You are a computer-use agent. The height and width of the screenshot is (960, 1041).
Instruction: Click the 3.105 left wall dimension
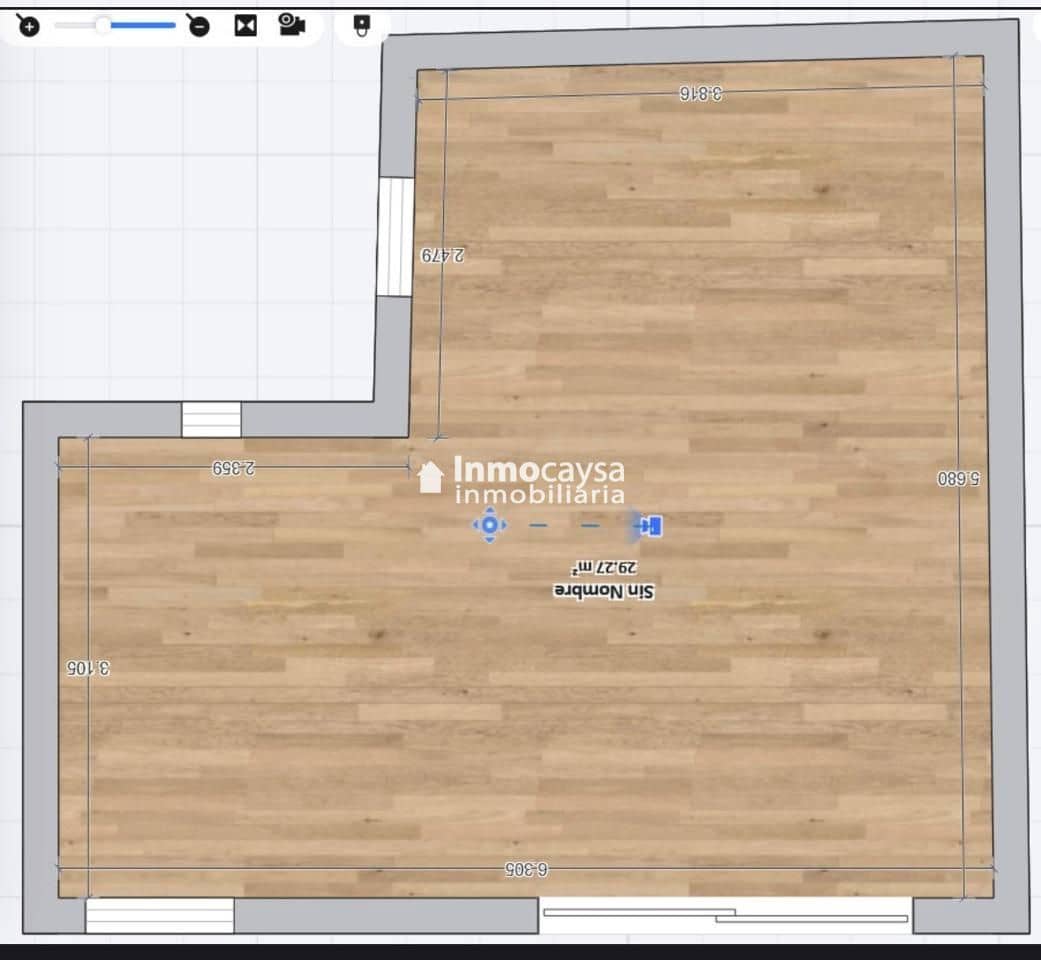point(88,667)
